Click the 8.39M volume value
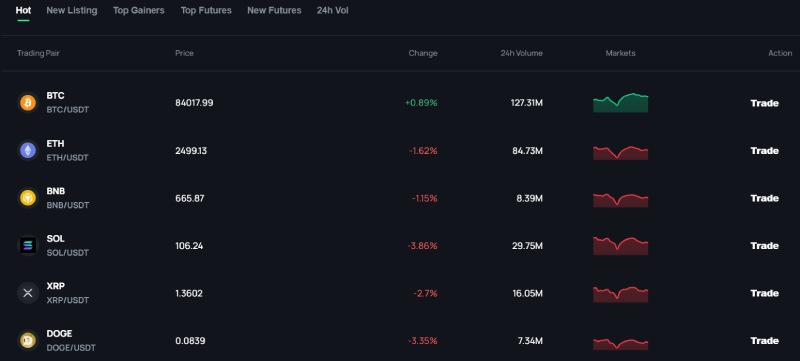The width and height of the screenshot is (800, 361). pyautogui.click(x=530, y=198)
